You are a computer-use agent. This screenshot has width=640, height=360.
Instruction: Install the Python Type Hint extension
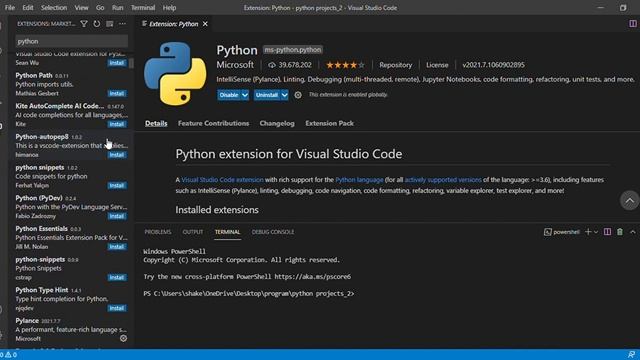click(x=117, y=308)
